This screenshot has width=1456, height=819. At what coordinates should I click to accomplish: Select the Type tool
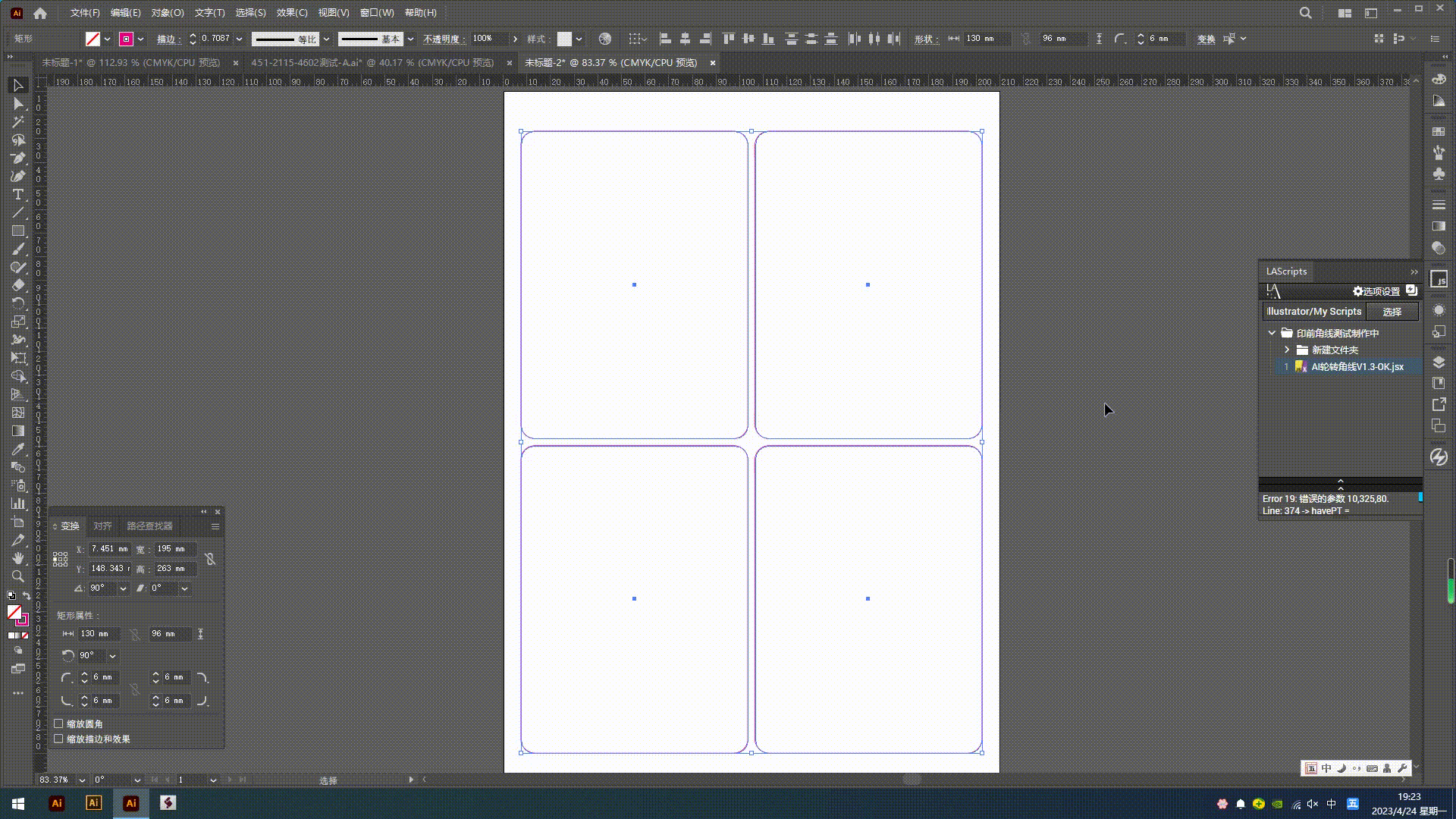click(x=18, y=194)
